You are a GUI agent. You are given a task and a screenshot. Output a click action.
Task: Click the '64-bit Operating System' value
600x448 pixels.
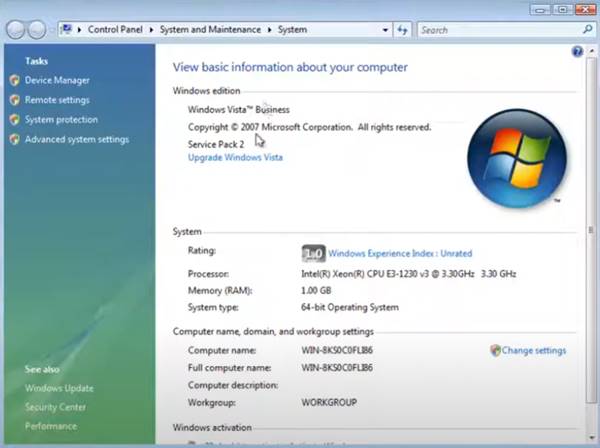tap(350, 307)
